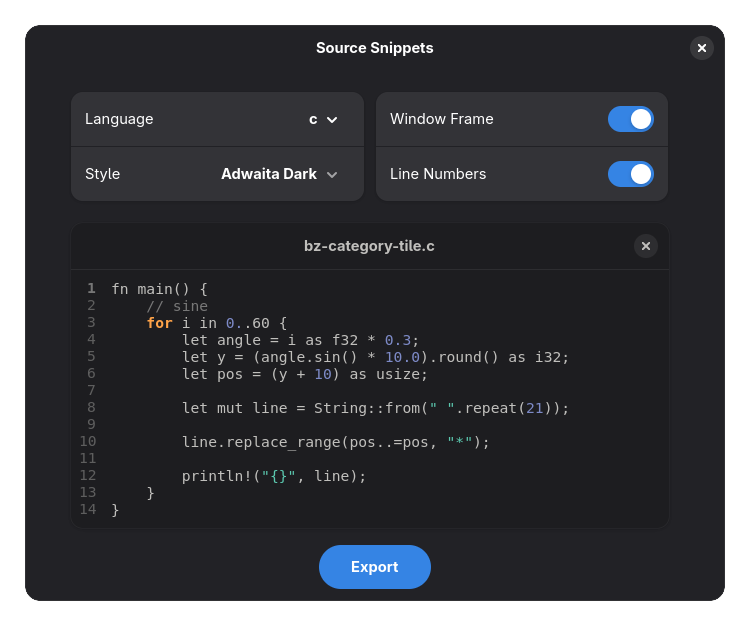Click the "// sine" comment line
750x626 pixels.
[x=177, y=306]
